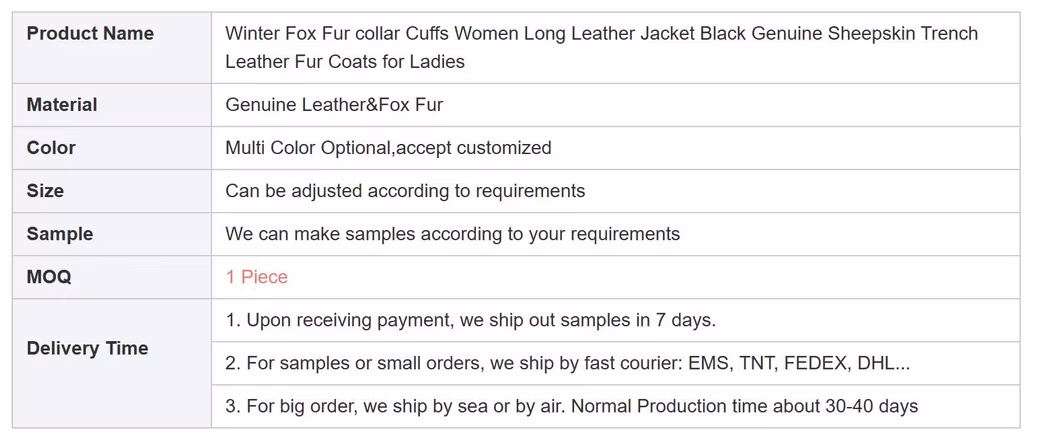Click the word "FEDEX" in courier list
The width and height of the screenshot is (1060, 440).
click(814, 363)
